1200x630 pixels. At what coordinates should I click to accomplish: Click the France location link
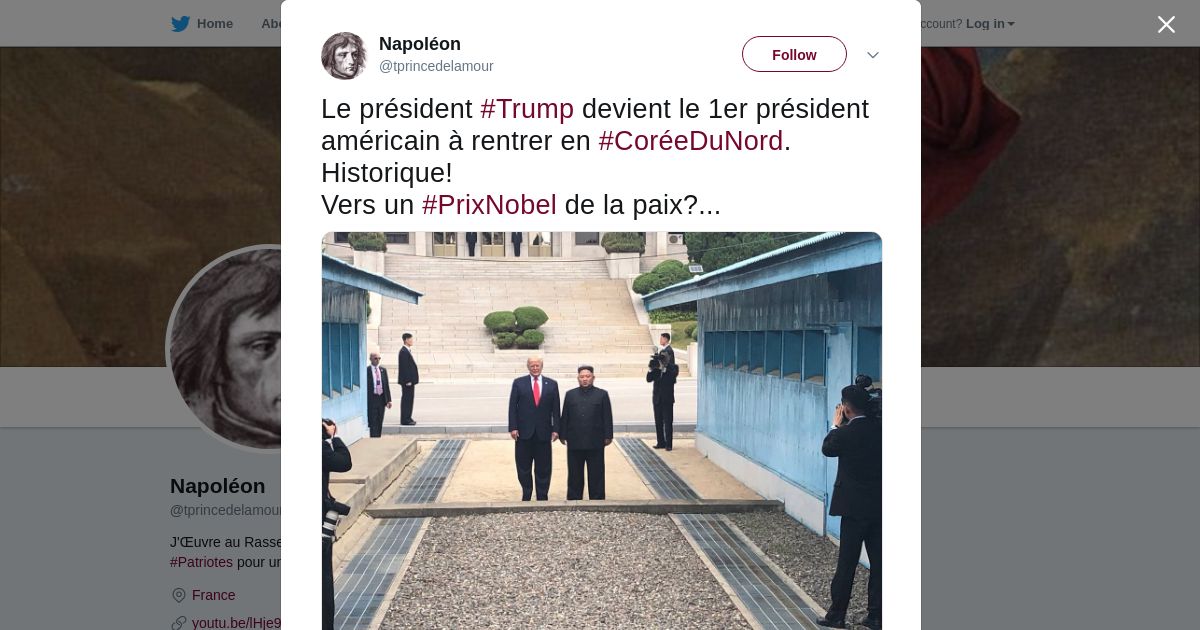pos(214,595)
